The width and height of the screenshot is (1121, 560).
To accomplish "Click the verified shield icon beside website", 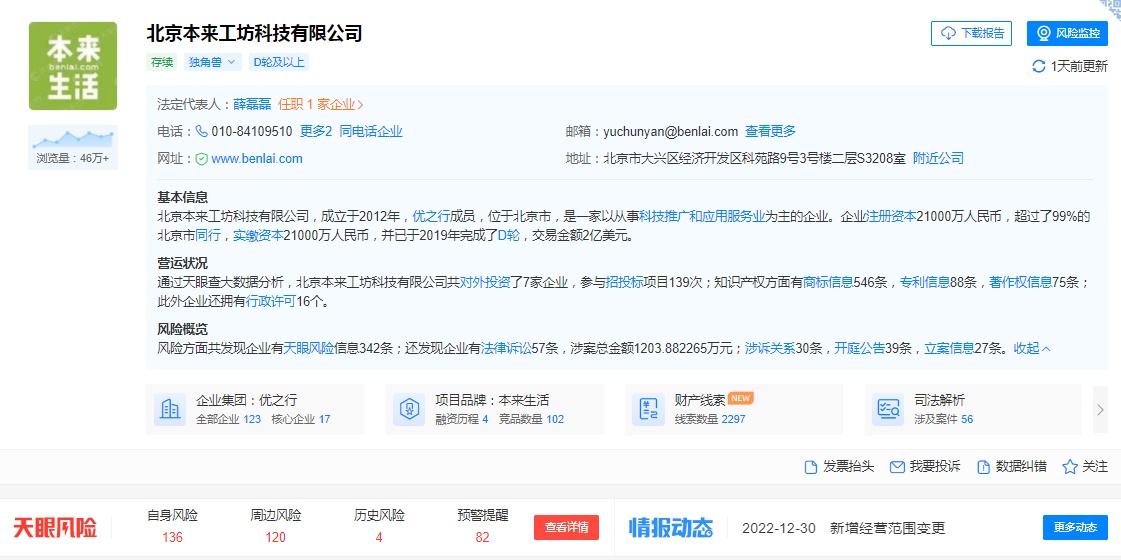I will (x=202, y=159).
